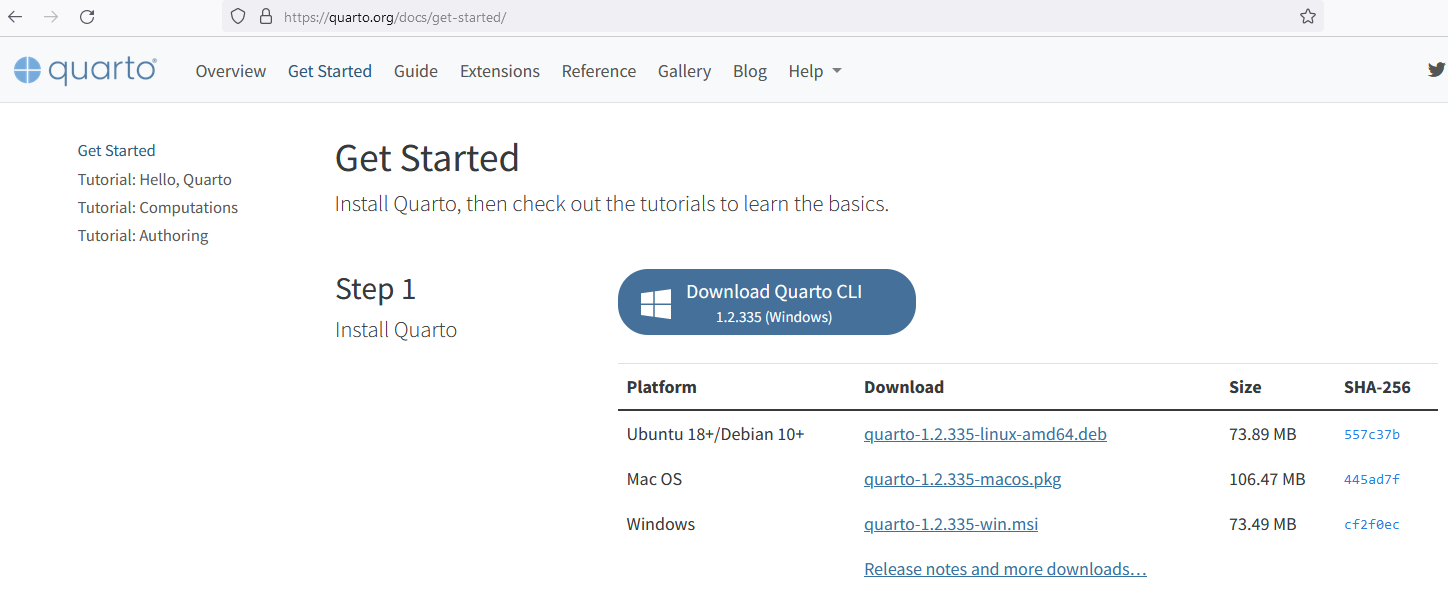Image resolution: width=1448 pixels, height=594 pixels.
Task: Open the Blog nav item
Action: (750, 71)
